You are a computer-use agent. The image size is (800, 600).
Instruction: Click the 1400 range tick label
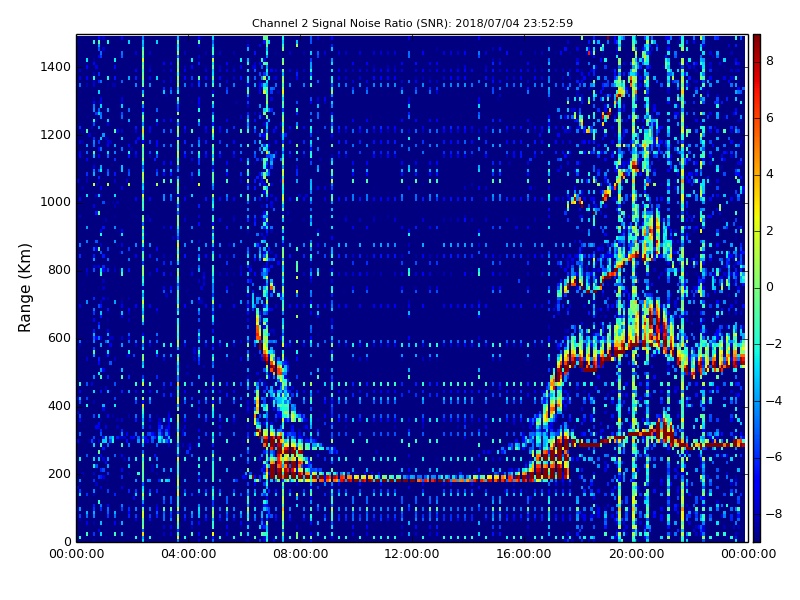click(x=56, y=67)
